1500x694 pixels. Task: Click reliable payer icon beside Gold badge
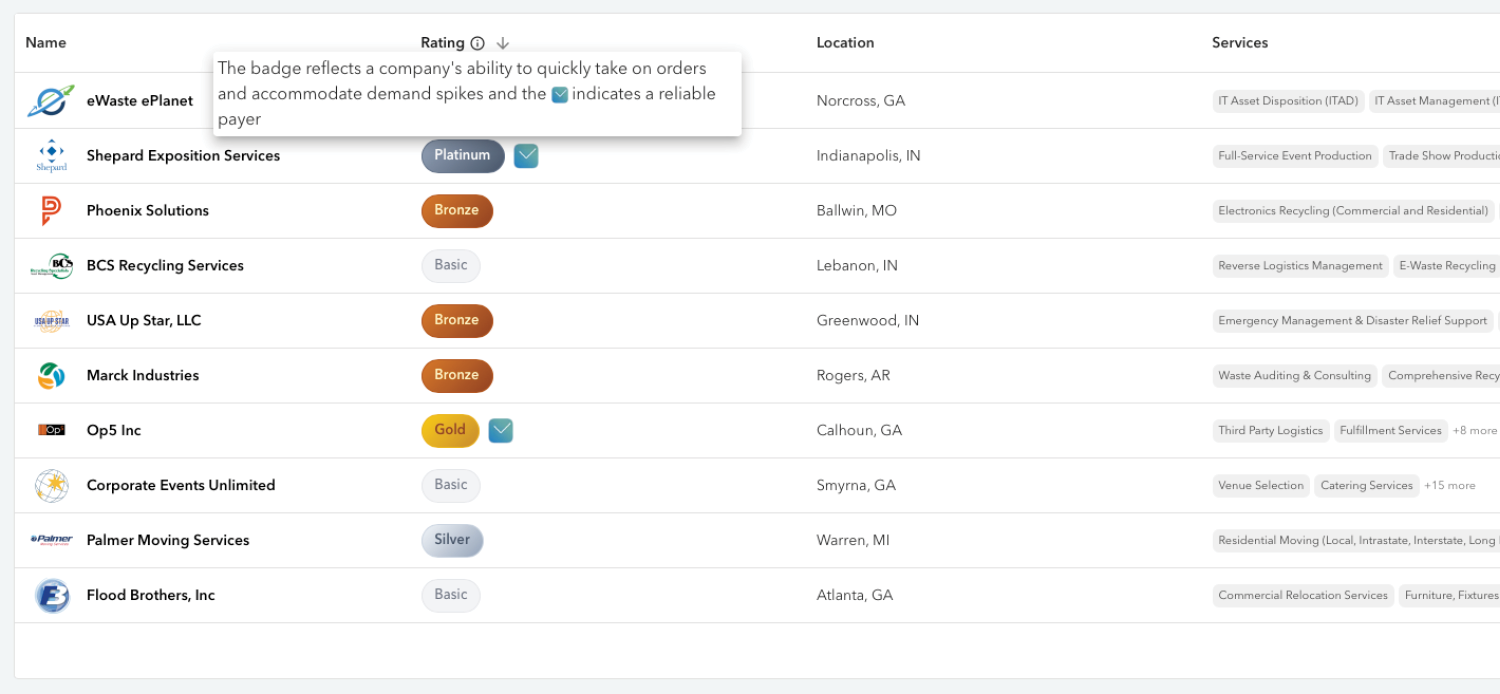[501, 430]
